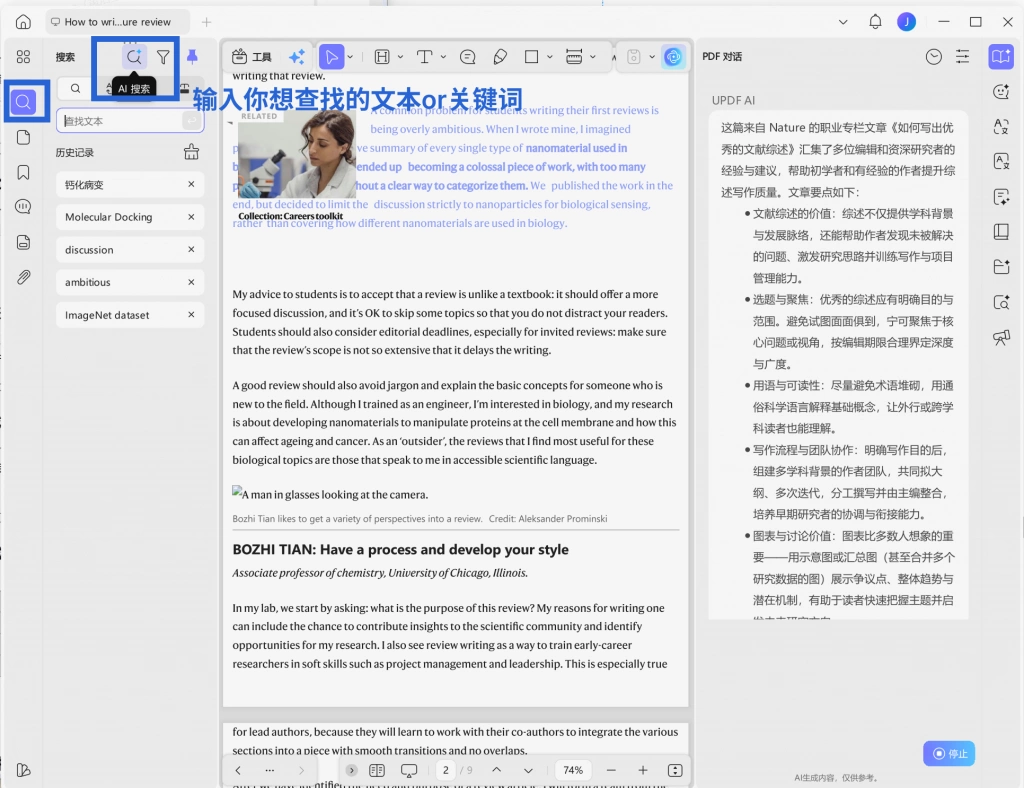Add a new tab with plus
This screenshot has height=788, width=1024.
(x=206, y=22)
